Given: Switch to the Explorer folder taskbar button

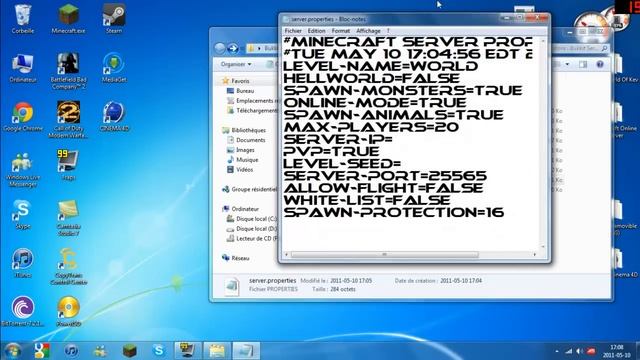Looking at the screenshot, I should (217, 350).
